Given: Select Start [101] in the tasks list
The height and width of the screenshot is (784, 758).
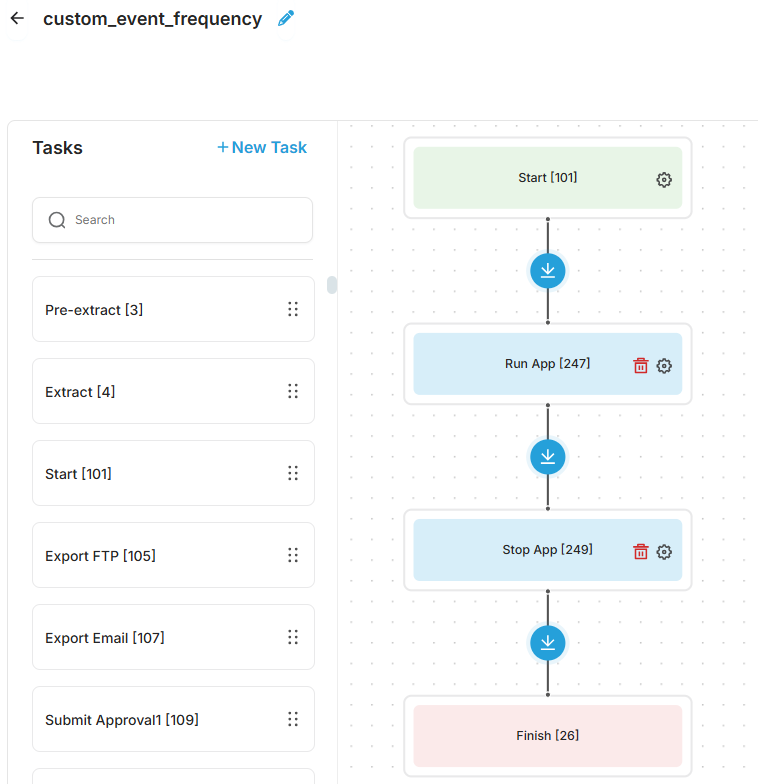Looking at the screenshot, I should (173, 473).
